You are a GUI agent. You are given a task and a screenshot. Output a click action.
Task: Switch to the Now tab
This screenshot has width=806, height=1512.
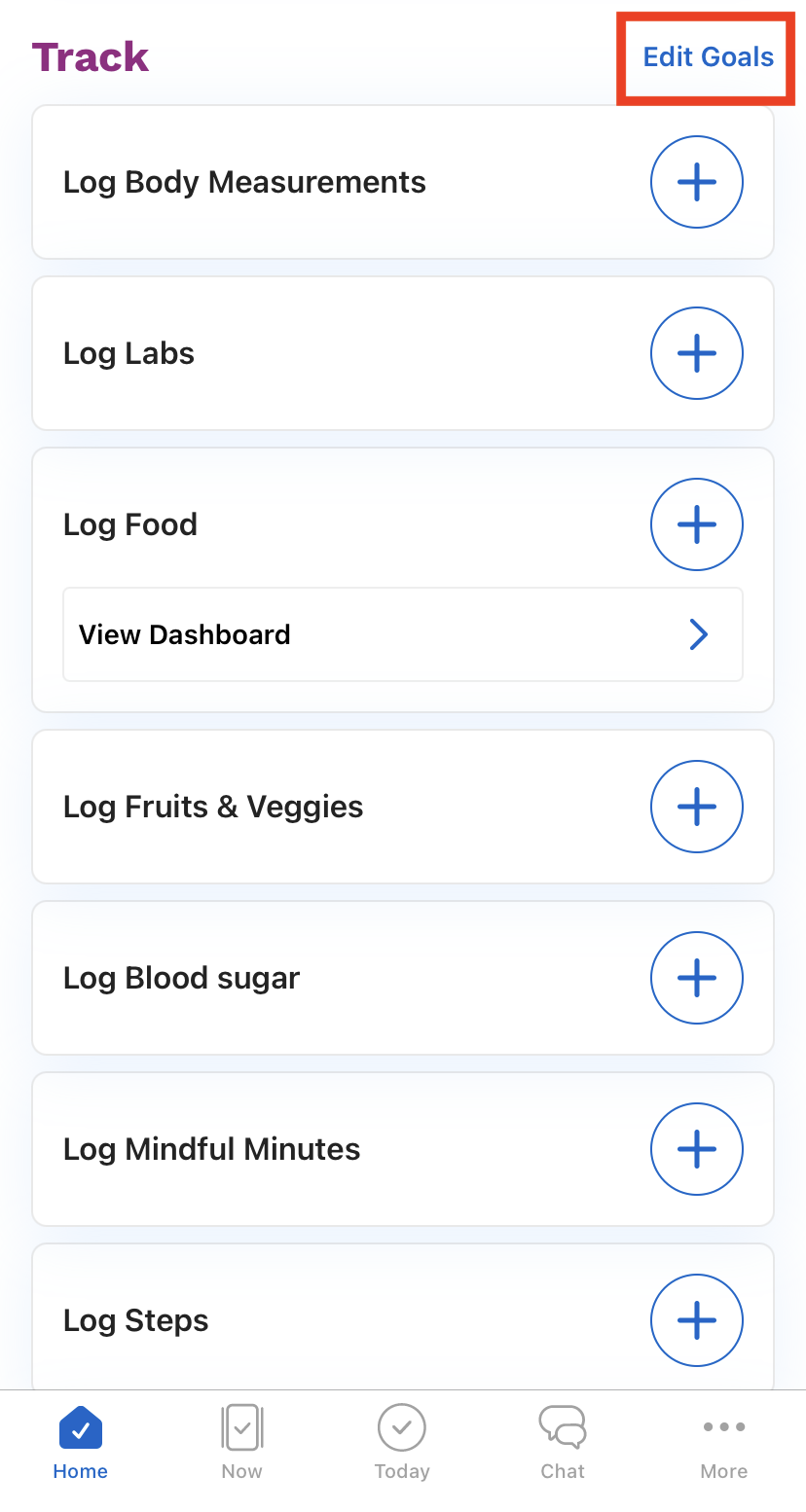pyautogui.click(x=241, y=1443)
